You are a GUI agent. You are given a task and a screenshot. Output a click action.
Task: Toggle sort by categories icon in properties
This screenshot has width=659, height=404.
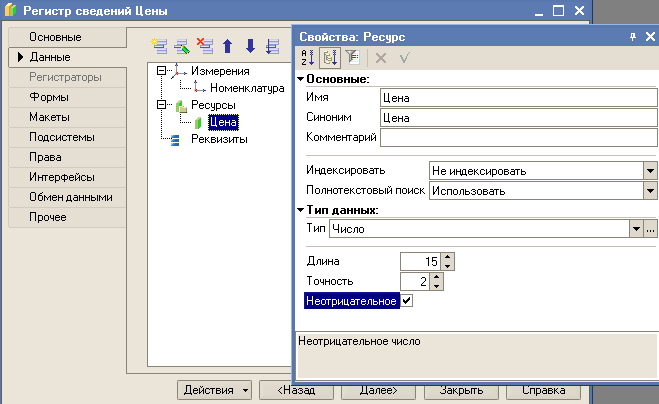[x=330, y=58]
